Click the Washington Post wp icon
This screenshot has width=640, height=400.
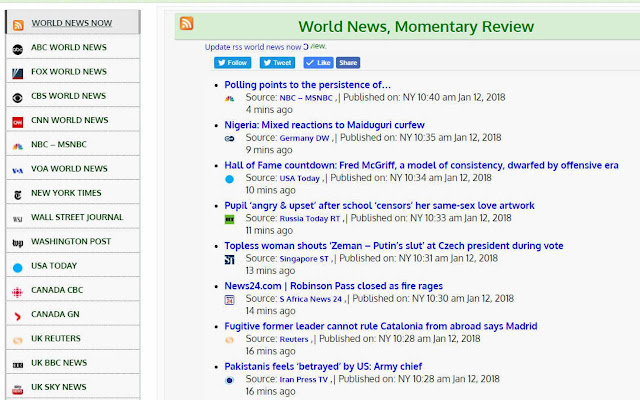[x=18, y=244]
